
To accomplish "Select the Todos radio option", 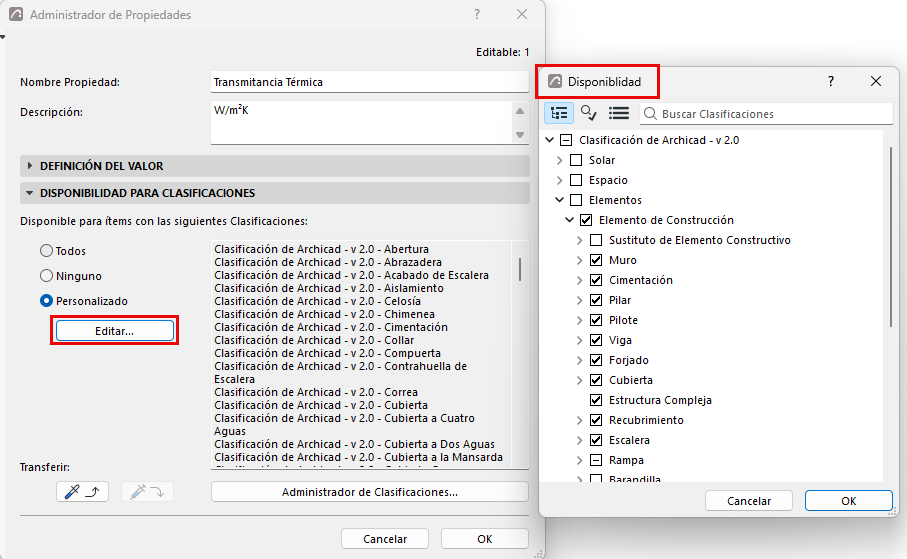I will pos(46,251).
